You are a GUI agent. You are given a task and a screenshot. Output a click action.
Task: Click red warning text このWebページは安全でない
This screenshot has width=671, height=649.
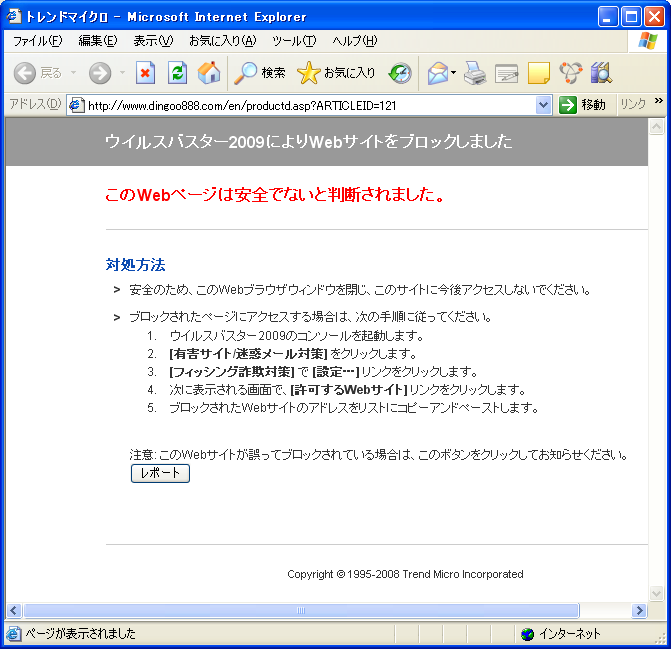click(x=275, y=195)
